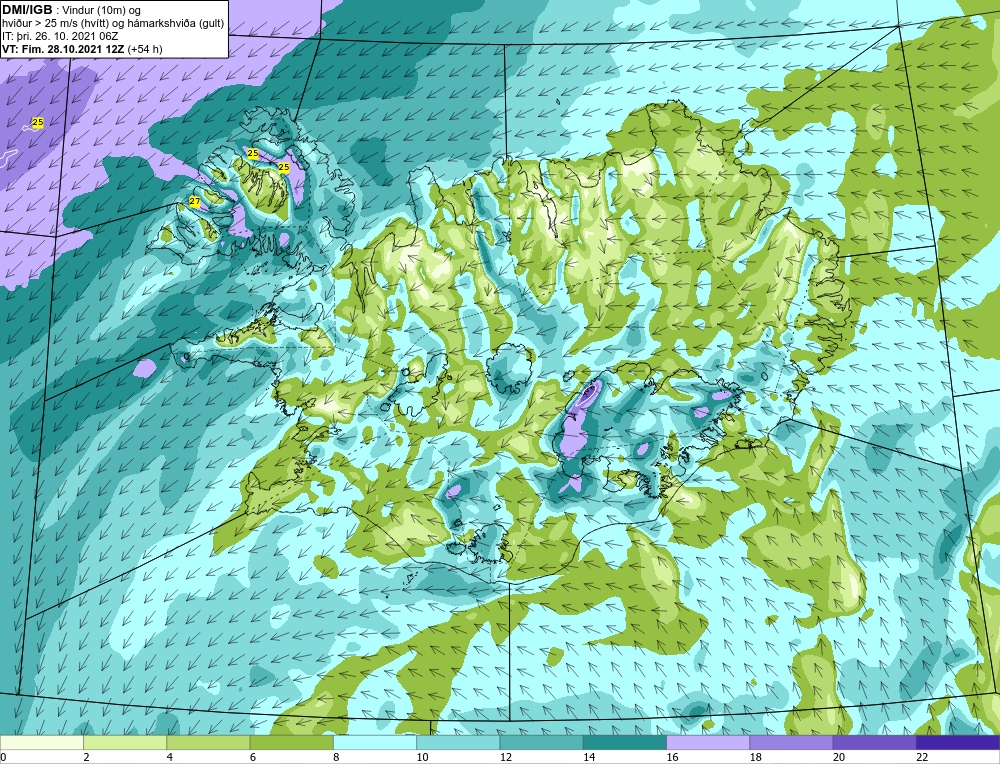Pick the 20–22 m/s purple legend swatch
Image resolution: width=1000 pixels, height=764 pixels.
874,742
